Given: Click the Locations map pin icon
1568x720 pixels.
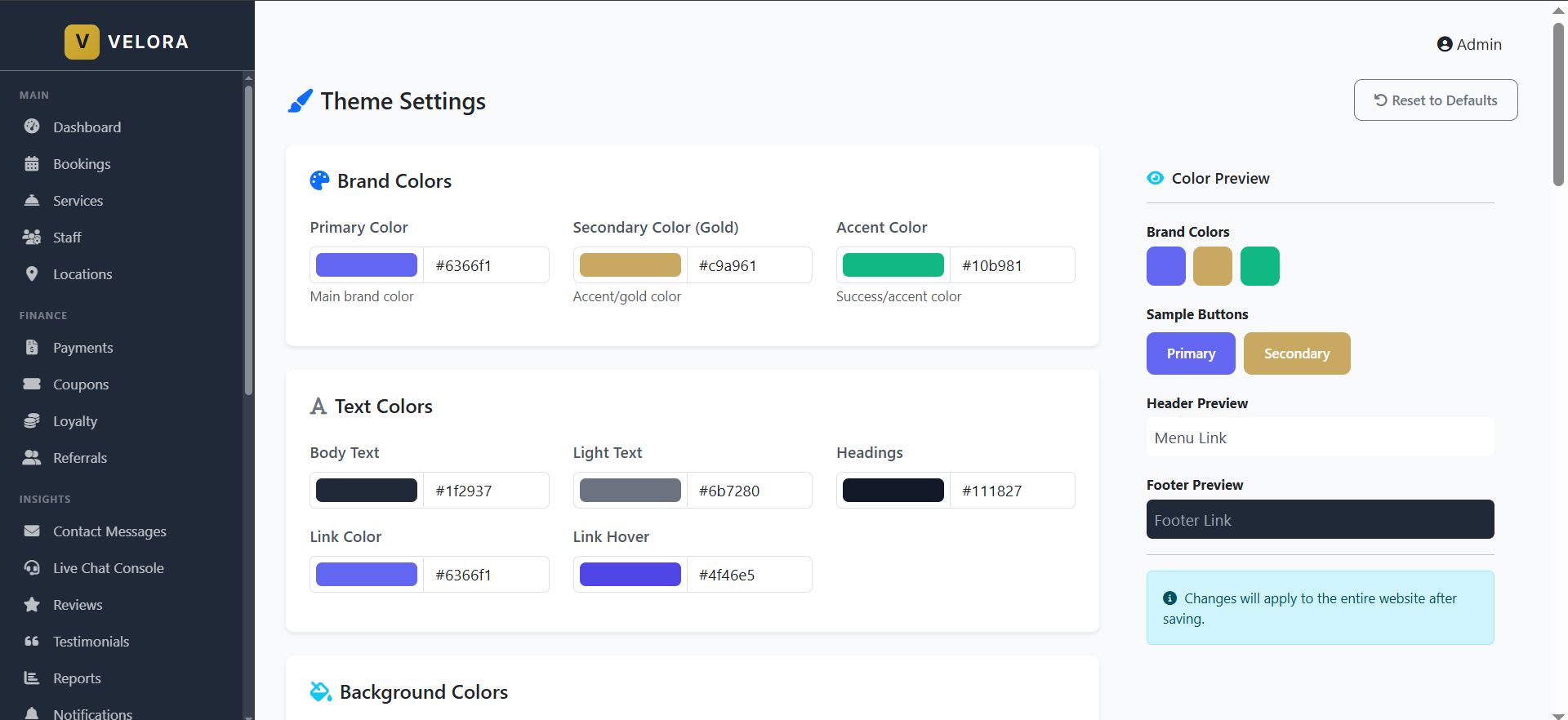Looking at the screenshot, I should (x=32, y=274).
